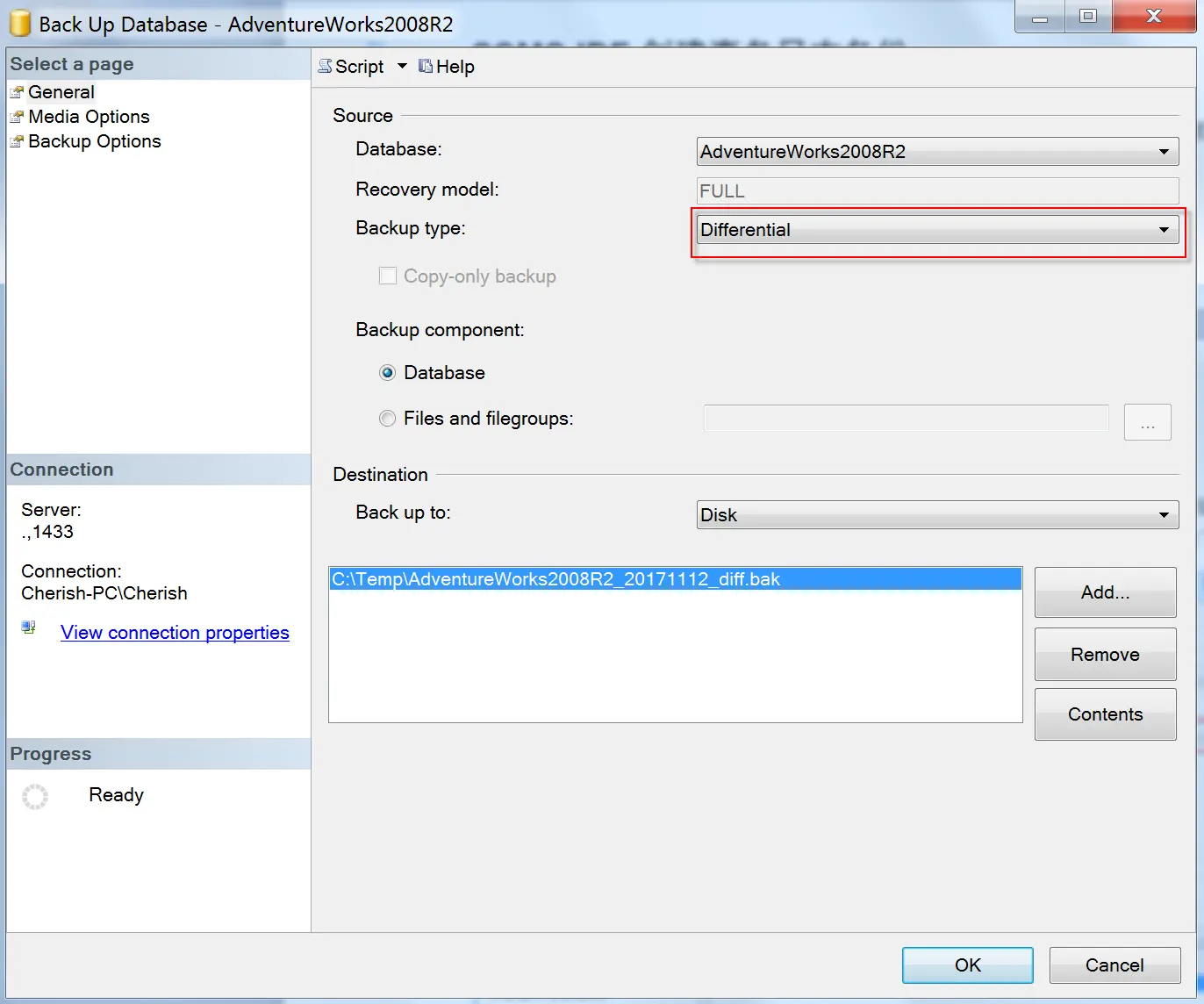Click the Cherish-PC\Cherish connection text
The image size is (1204, 1004).
pyautogui.click(x=104, y=593)
